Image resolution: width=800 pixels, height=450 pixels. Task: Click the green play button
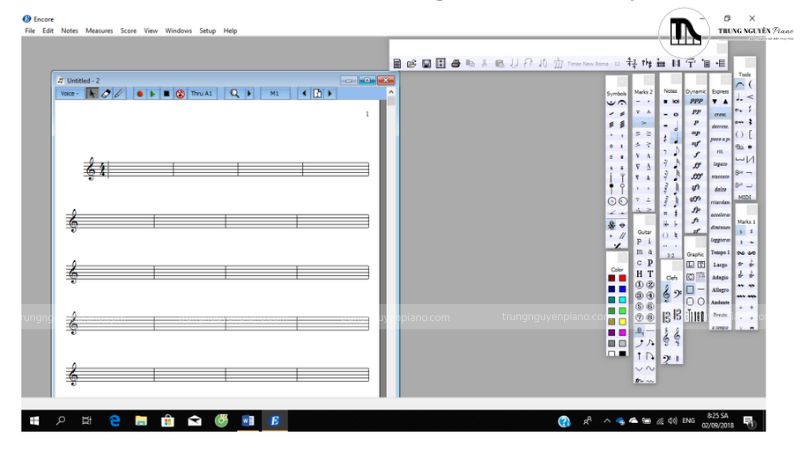pyautogui.click(x=153, y=93)
